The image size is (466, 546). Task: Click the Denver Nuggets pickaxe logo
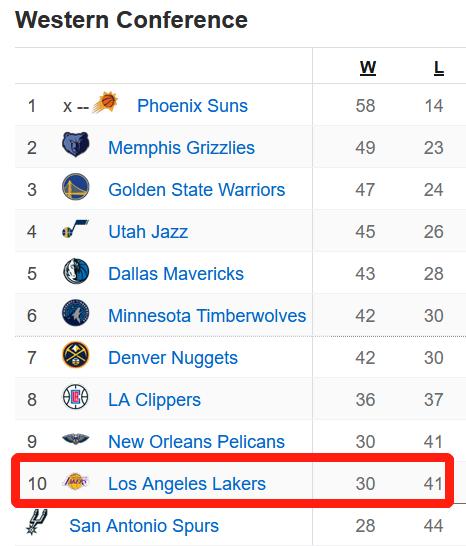point(76,355)
